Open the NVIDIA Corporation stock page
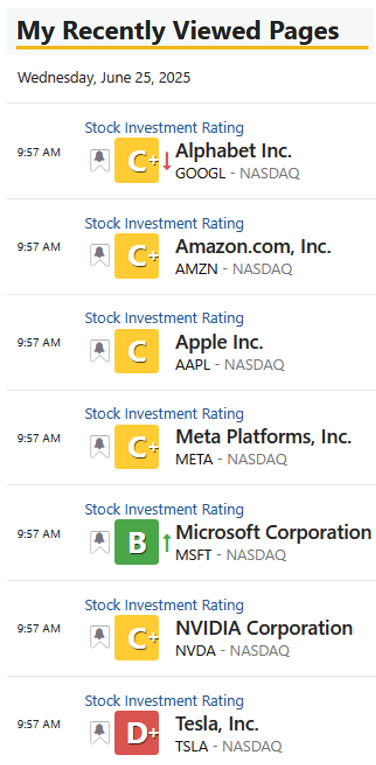376x765 pixels. coord(264,628)
